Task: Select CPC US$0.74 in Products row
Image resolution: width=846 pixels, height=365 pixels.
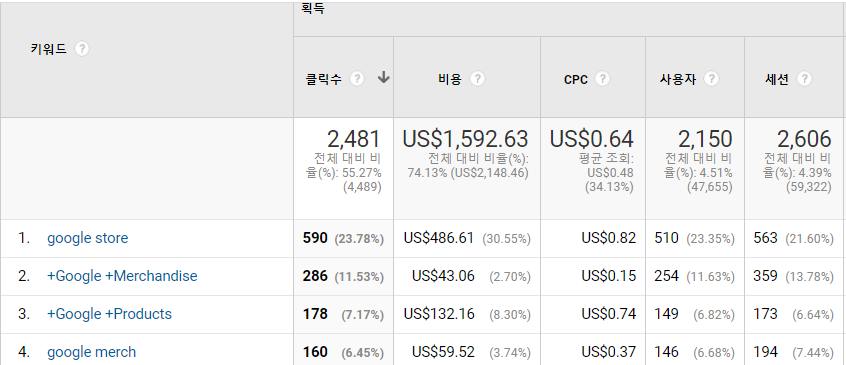Action: 609,314
